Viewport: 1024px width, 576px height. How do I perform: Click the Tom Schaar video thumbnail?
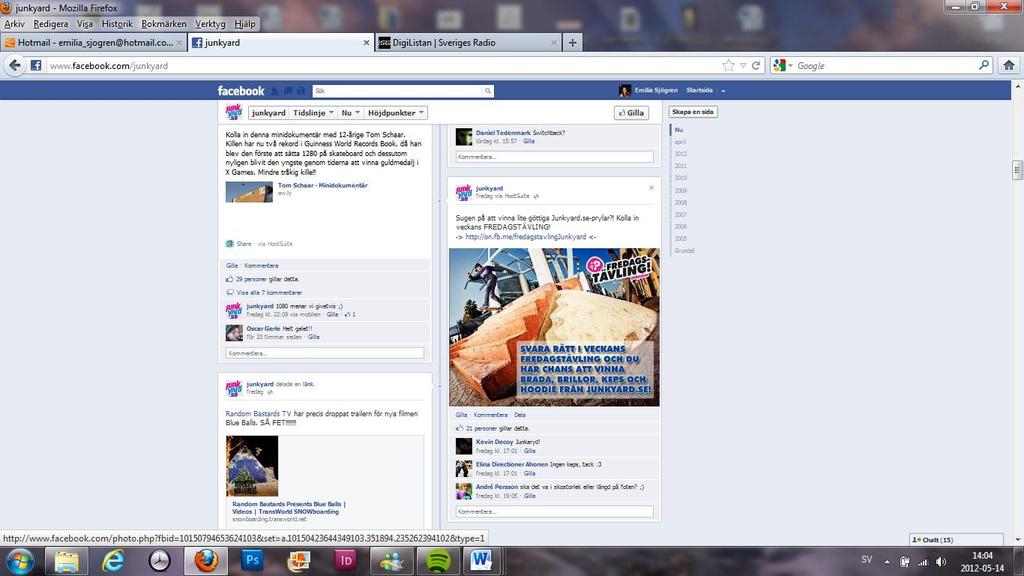coord(249,192)
